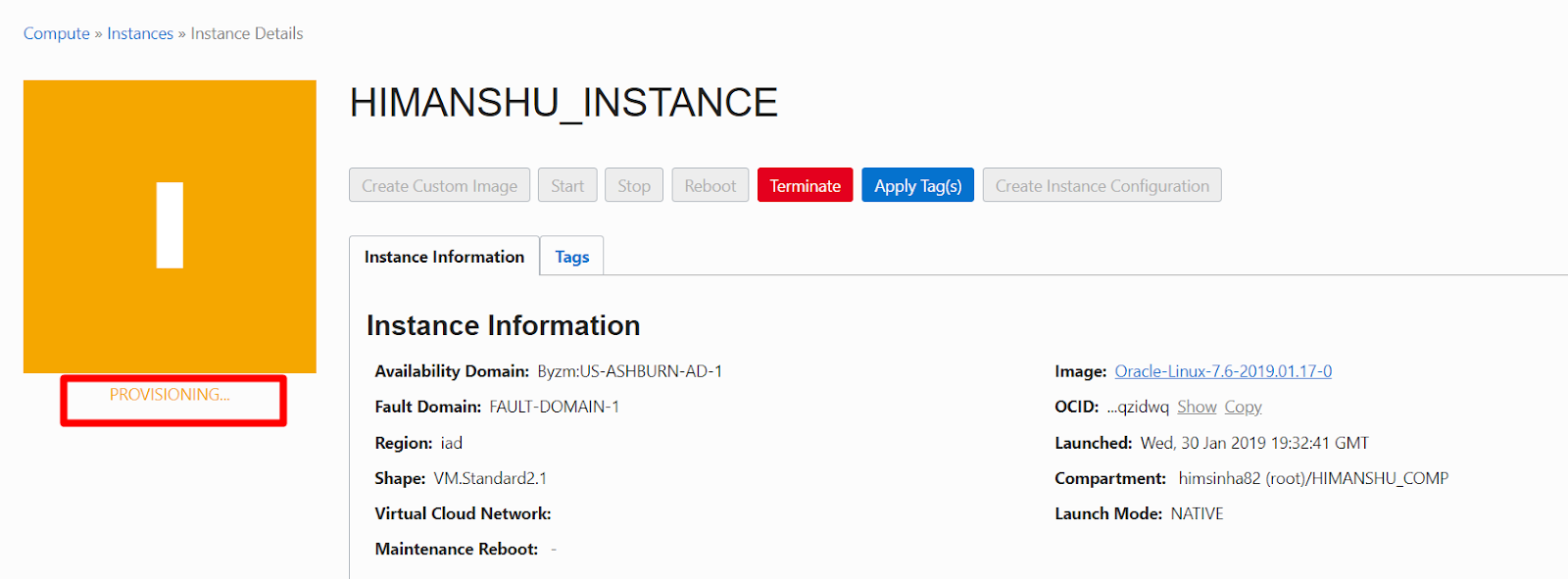This screenshot has width=1568, height=579.
Task: Open the Apply Tag(s) dialog
Action: pos(917,185)
